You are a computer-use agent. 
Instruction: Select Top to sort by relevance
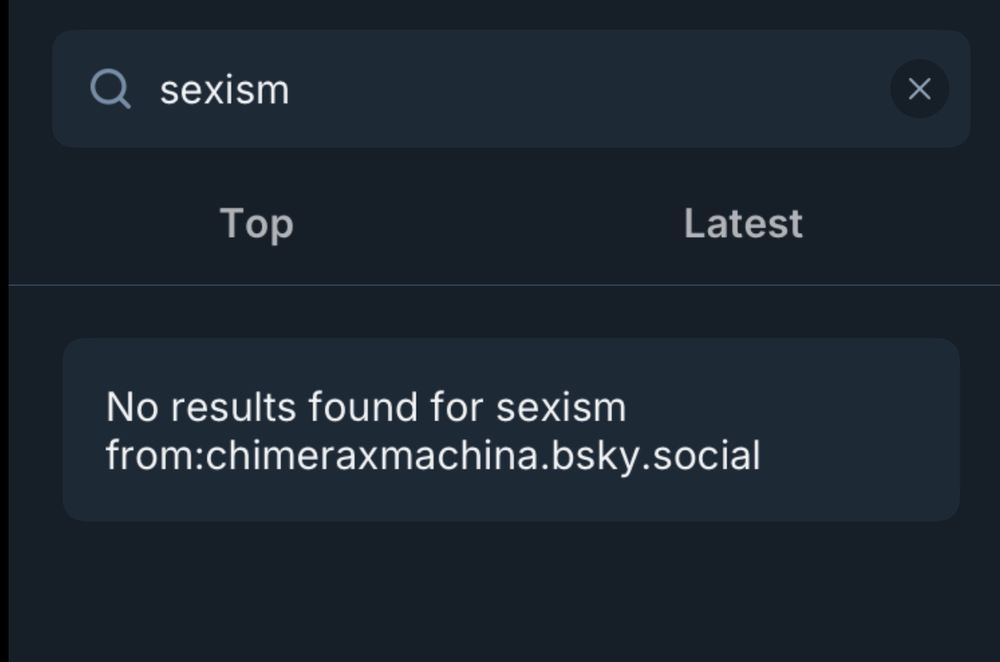pyautogui.click(x=256, y=223)
